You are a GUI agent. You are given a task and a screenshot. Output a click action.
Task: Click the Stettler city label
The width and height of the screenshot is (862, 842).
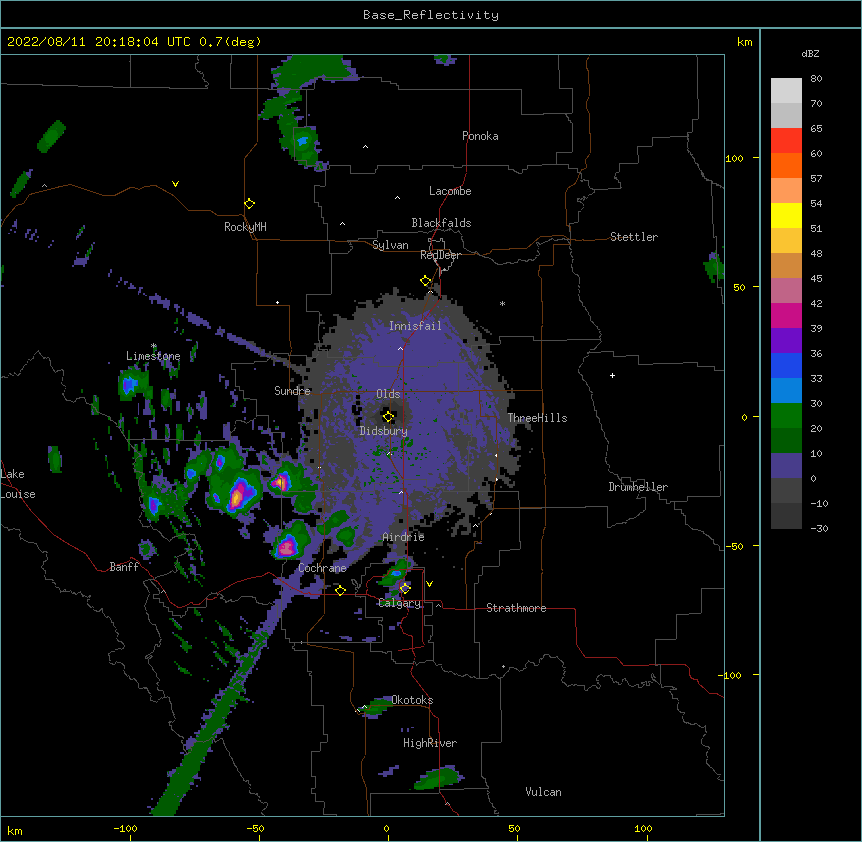[634, 237]
